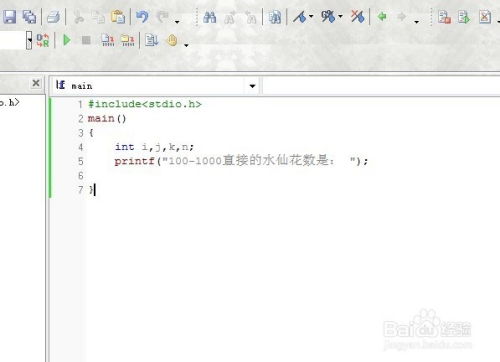500x362 pixels.
Task: Click the opening brace on line 3
Action: (x=91, y=133)
